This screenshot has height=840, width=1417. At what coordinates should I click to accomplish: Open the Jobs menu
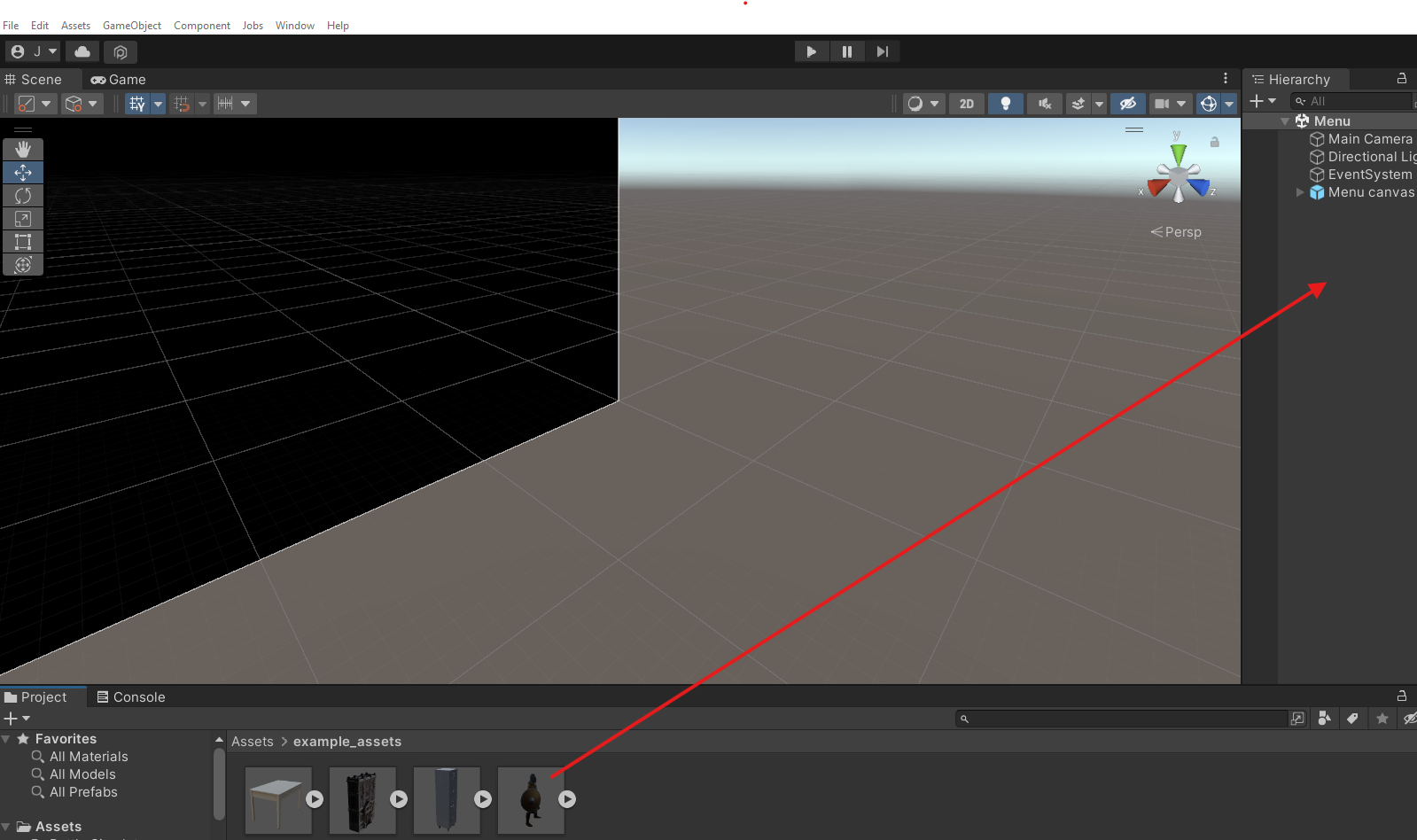[253, 26]
